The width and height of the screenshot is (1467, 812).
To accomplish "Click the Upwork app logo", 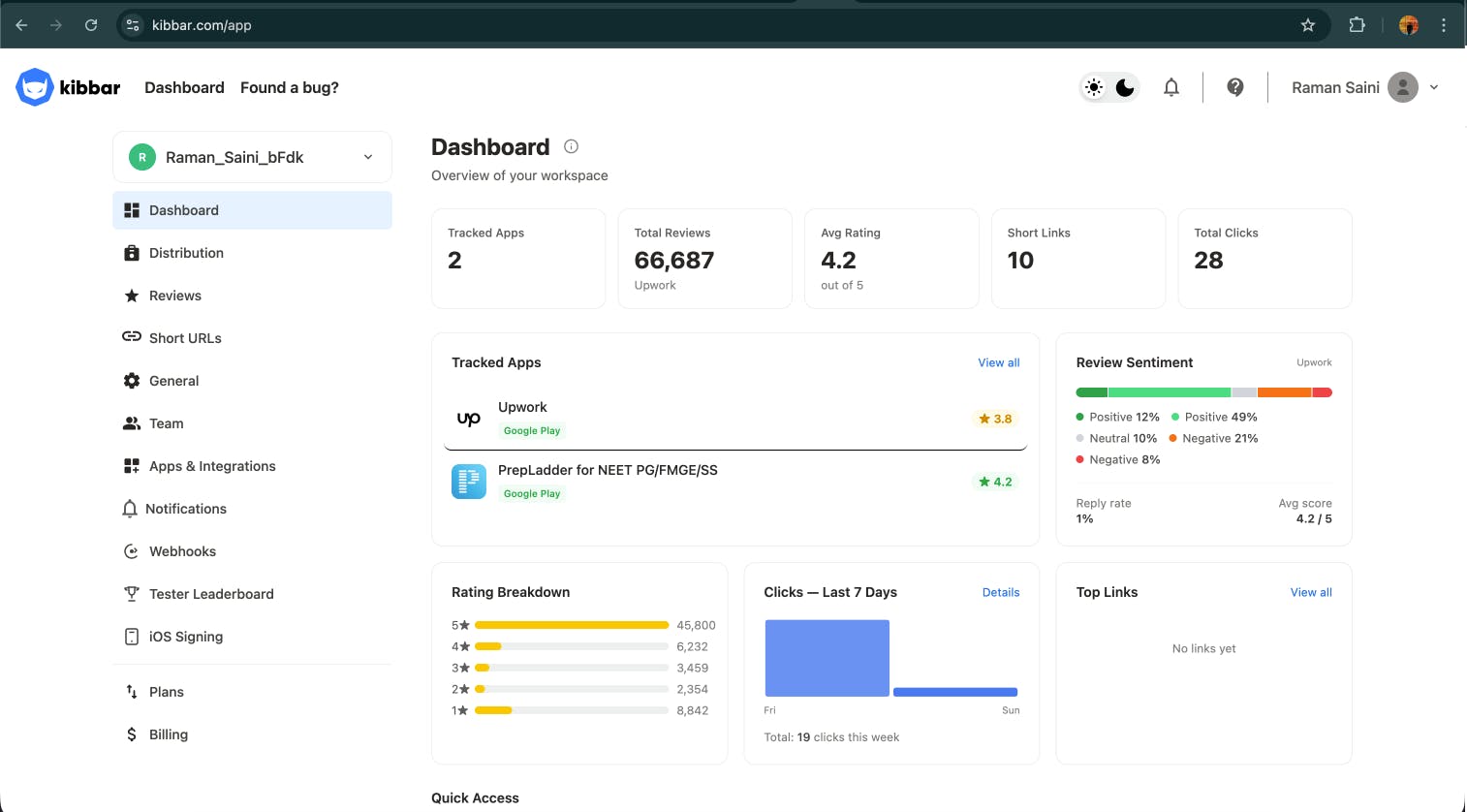I will tap(469, 419).
